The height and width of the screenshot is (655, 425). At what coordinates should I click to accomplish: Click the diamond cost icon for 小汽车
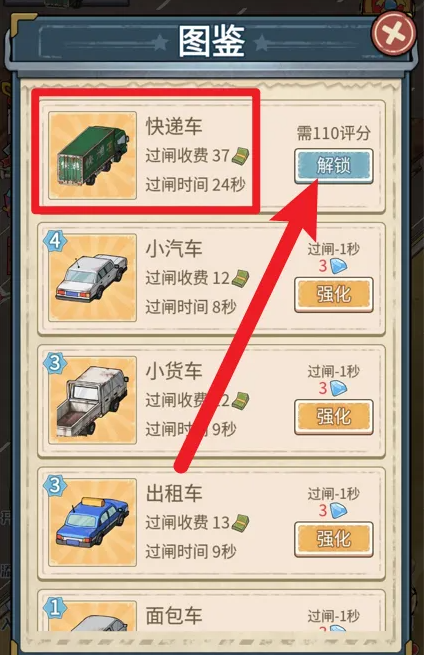coord(338,266)
